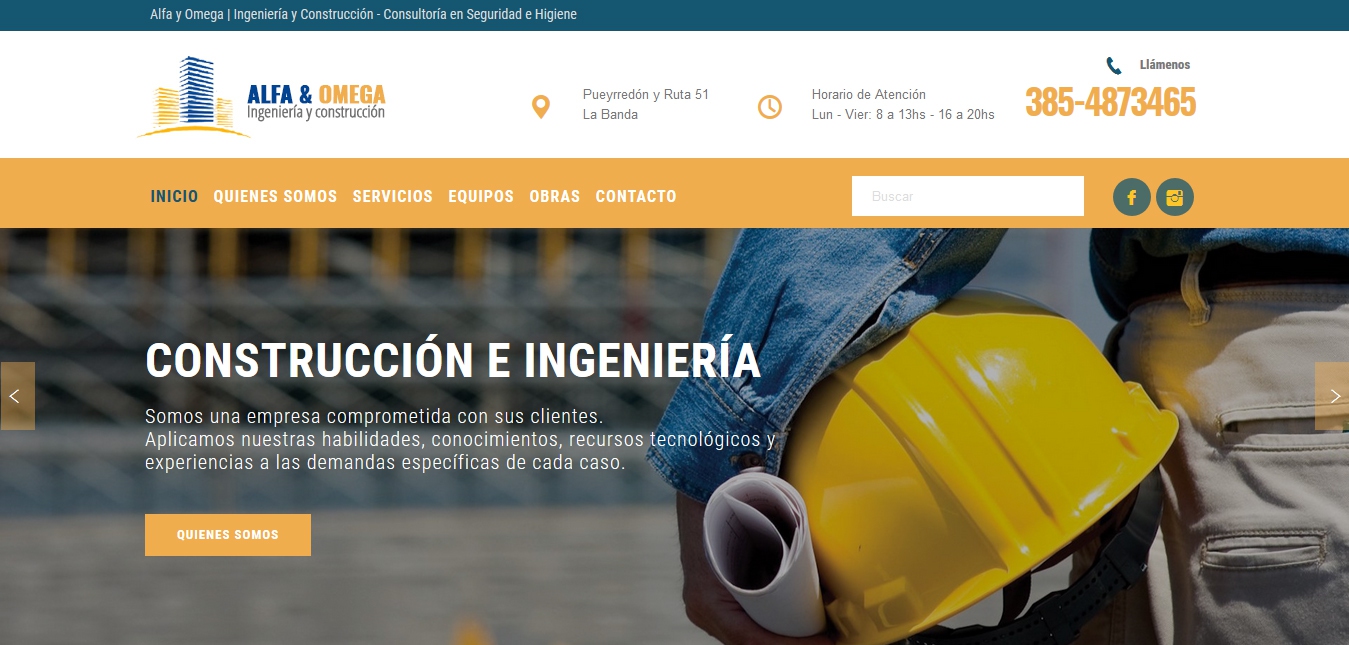
Task: Click the slide description paragraph
Action: coord(460,439)
